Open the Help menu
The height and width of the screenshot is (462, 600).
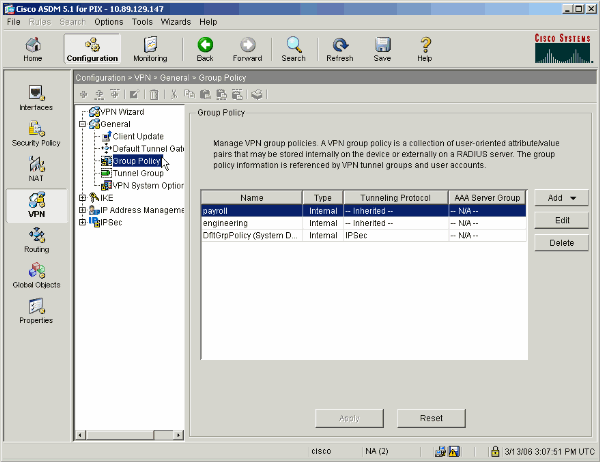click(x=208, y=22)
